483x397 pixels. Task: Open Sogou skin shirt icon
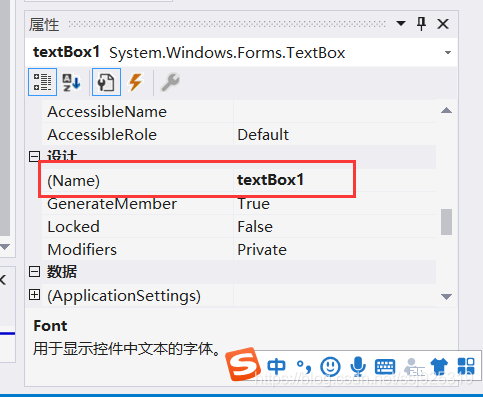(439, 366)
